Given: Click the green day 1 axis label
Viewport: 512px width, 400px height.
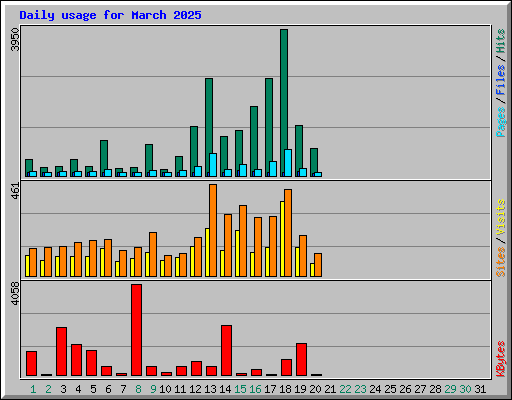Looking at the screenshot, I should pyautogui.click(x=33, y=389).
